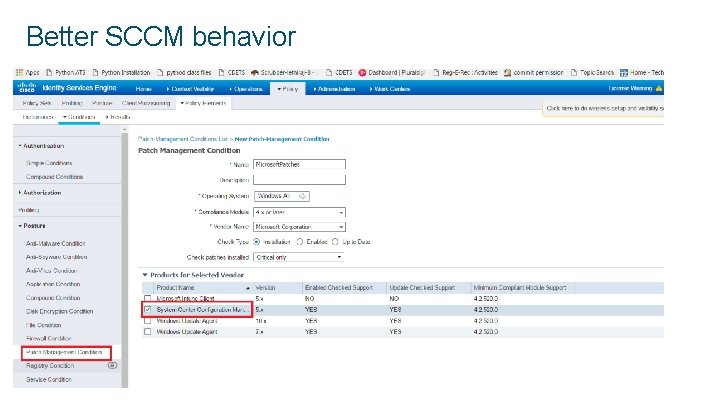Image resolution: width=720 pixels, height=405 pixels.
Task: Go to the Home menu
Action: (143, 89)
